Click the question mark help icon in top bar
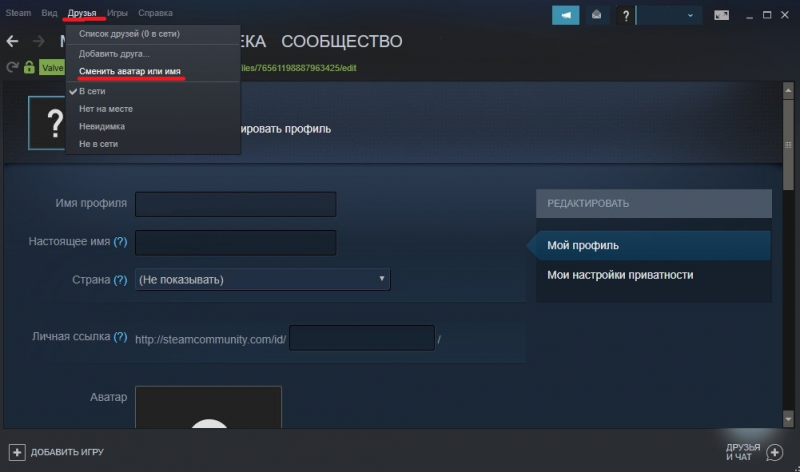800x472 pixels. click(626, 16)
